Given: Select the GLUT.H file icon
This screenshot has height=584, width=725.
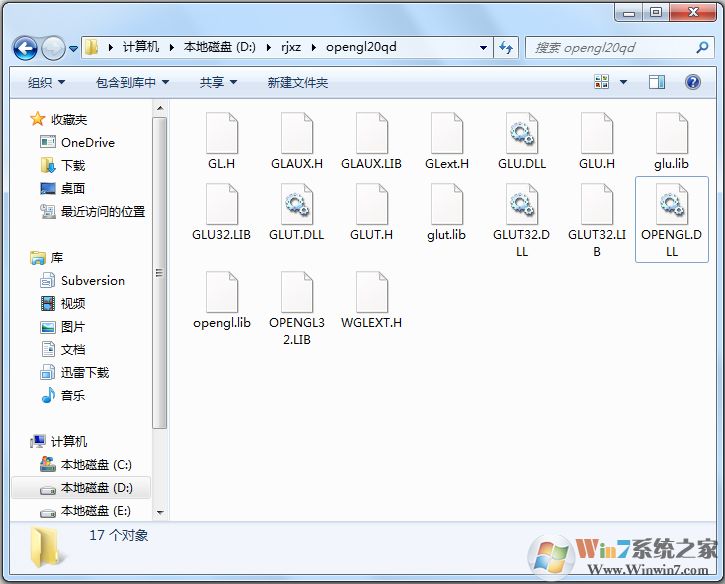Looking at the screenshot, I should click(372, 204).
